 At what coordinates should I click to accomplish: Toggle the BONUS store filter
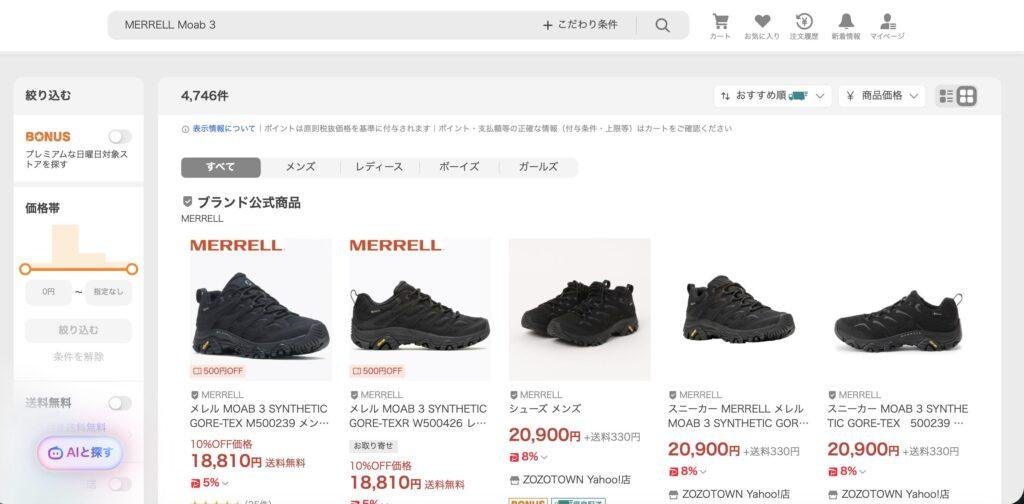[120, 136]
